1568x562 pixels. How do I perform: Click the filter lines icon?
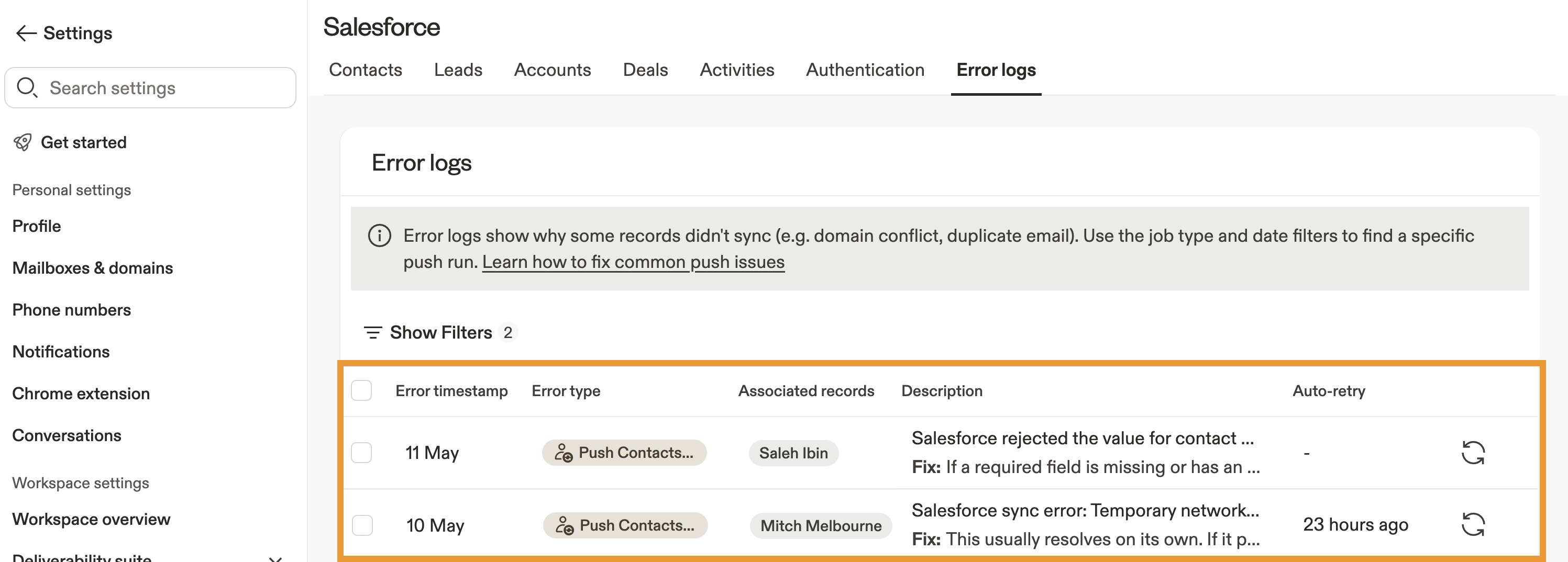point(372,332)
